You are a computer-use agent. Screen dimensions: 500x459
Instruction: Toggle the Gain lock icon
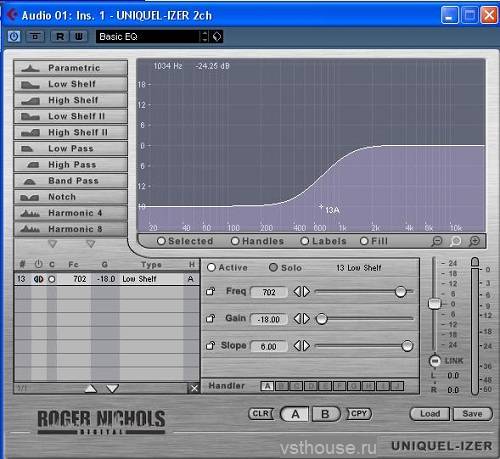[210, 318]
